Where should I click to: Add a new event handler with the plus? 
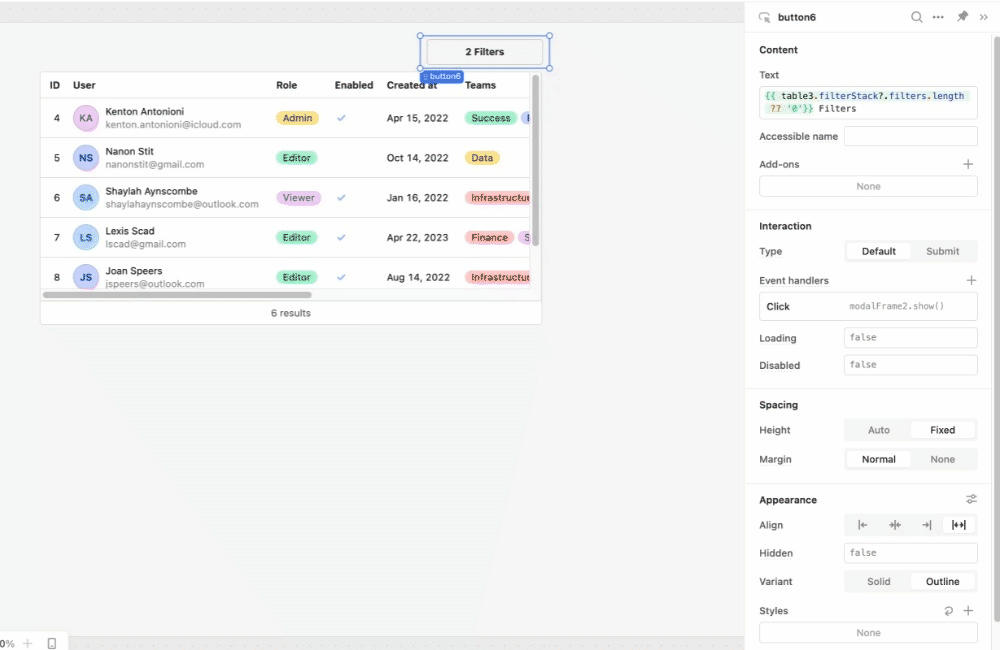point(969,280)
